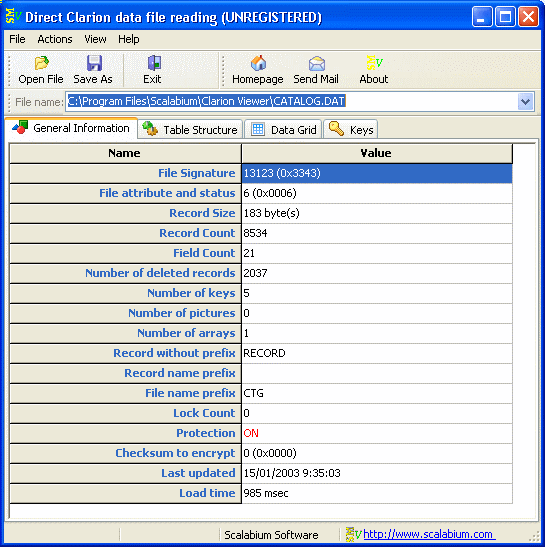This screenshot has width=545, height=547.
Task: Select the RECORD value cell
Action: (377, 353)
